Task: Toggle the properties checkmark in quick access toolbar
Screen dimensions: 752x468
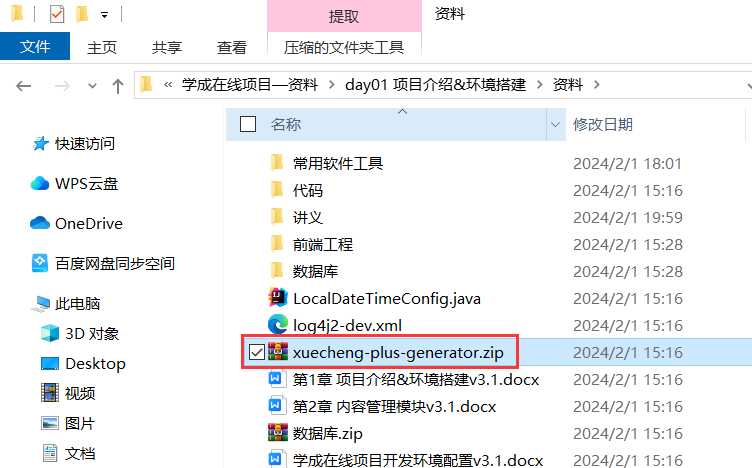Action: coord(57,14)
